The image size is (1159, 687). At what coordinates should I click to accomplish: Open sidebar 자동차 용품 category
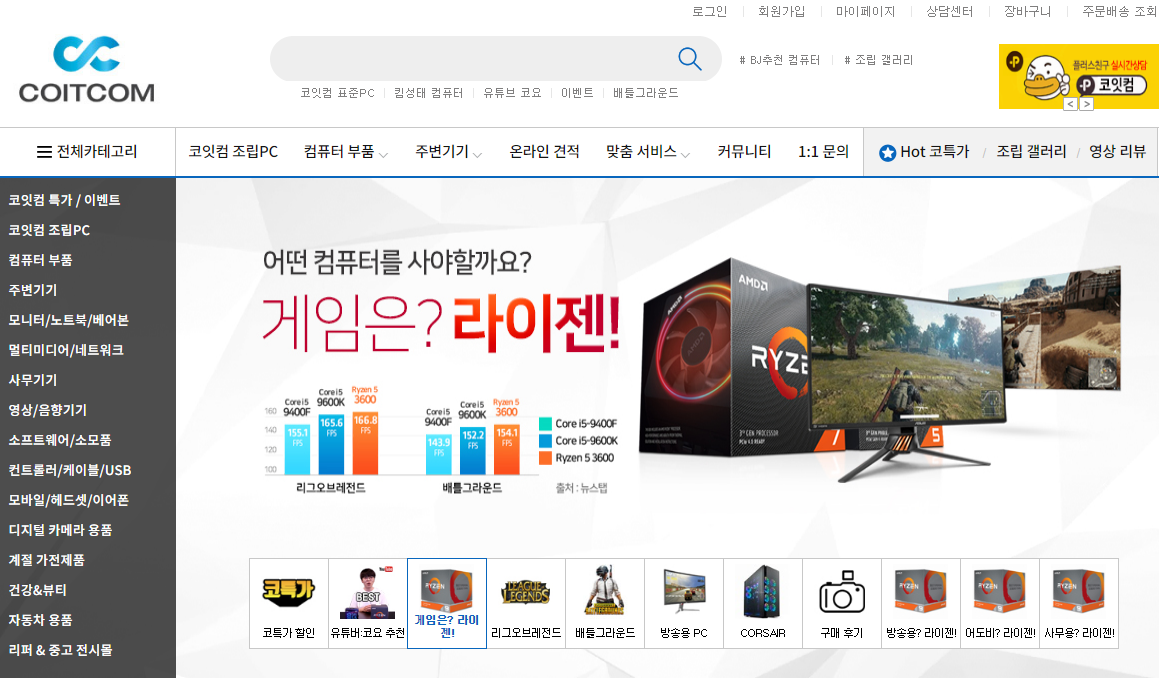coord(41,620)
